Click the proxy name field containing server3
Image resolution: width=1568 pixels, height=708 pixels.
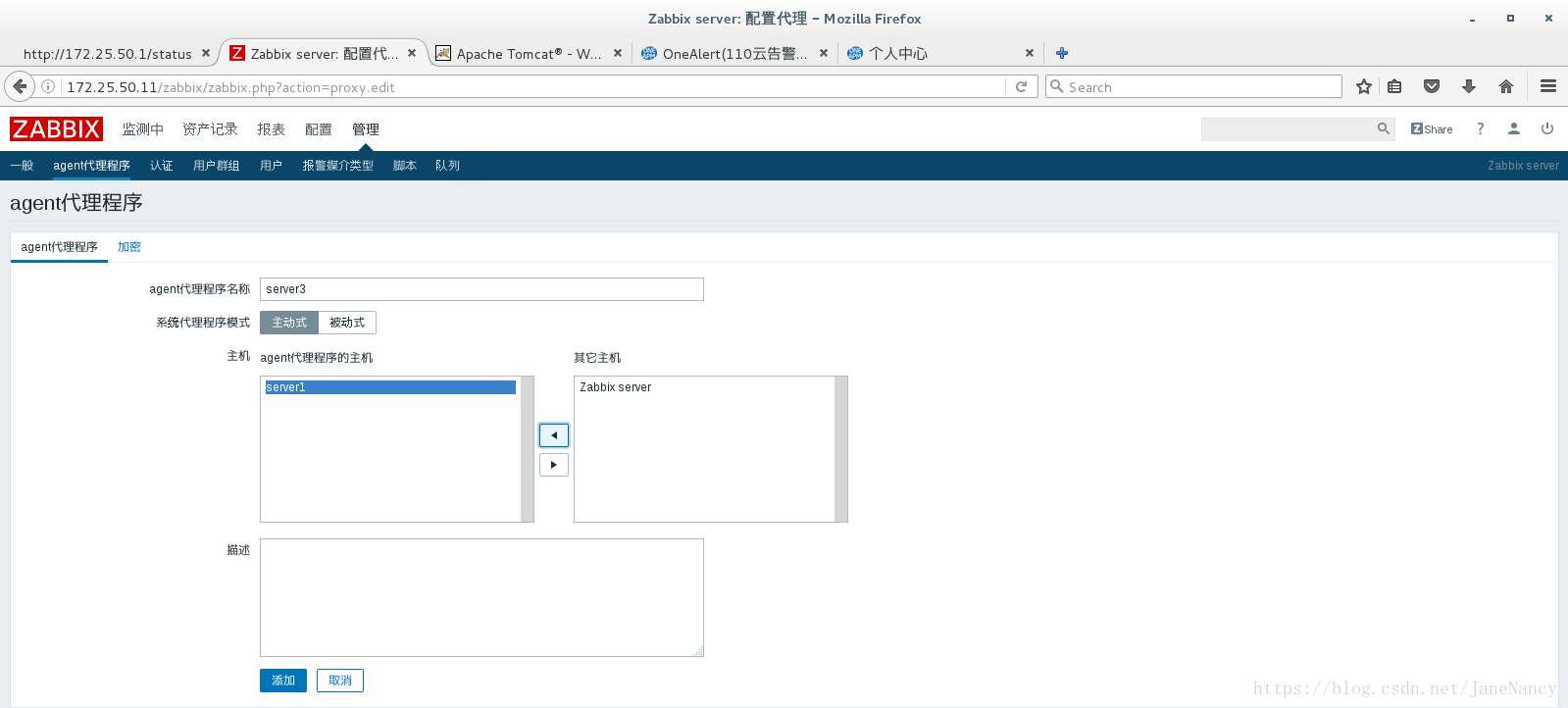tap(481, 289)
